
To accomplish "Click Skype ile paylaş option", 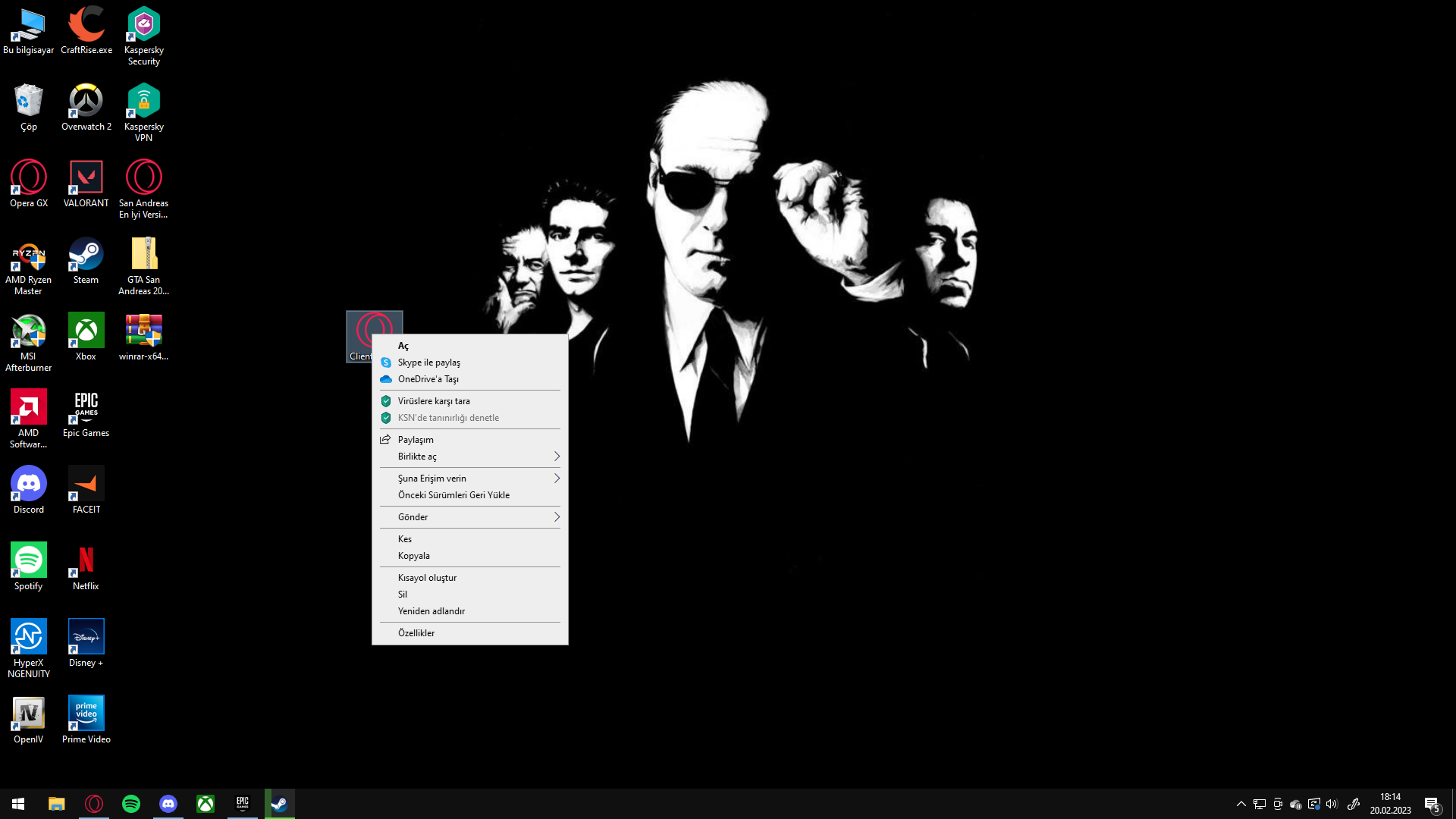I will click(429, 362).
